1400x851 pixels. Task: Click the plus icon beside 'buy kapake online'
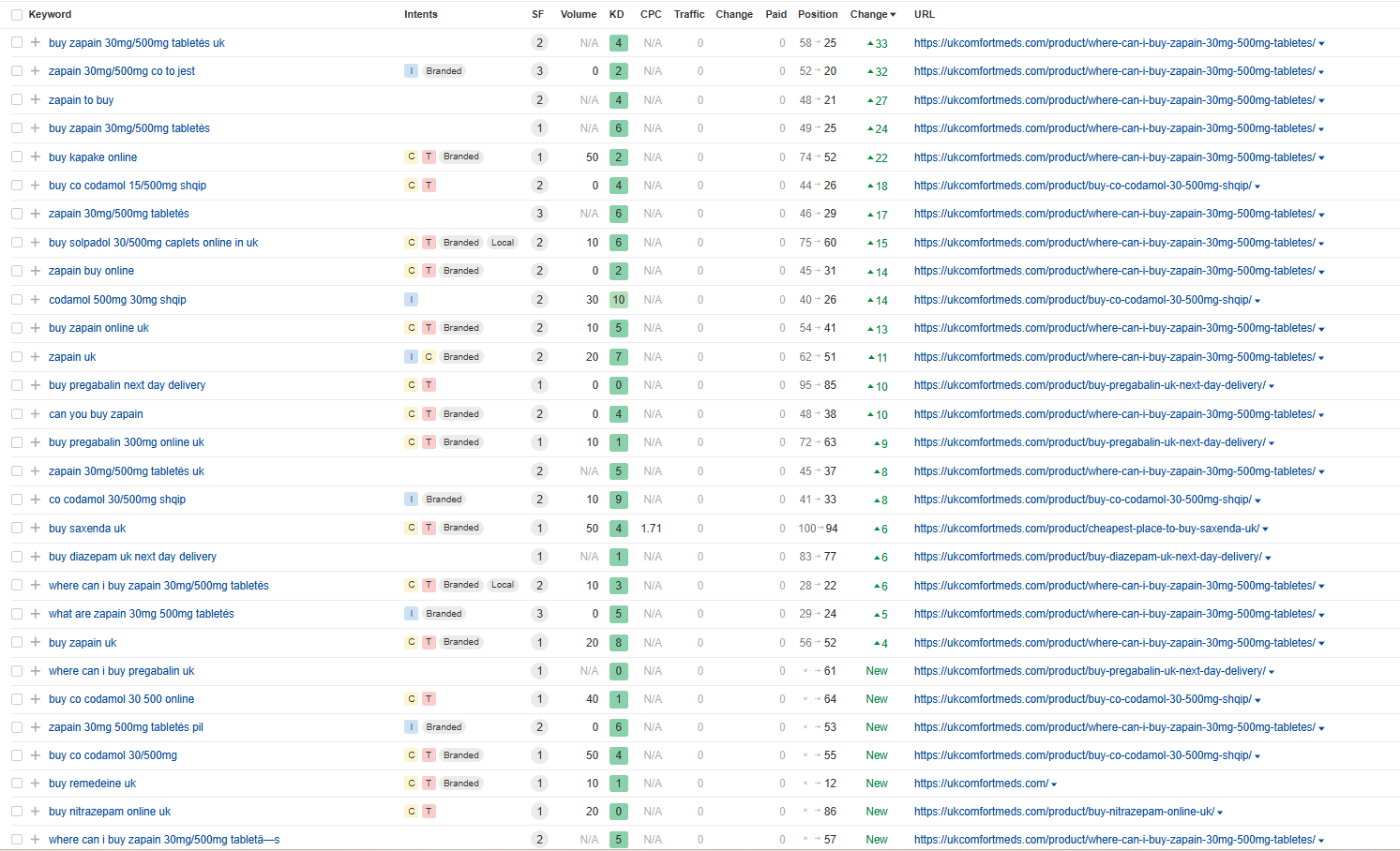36,157
